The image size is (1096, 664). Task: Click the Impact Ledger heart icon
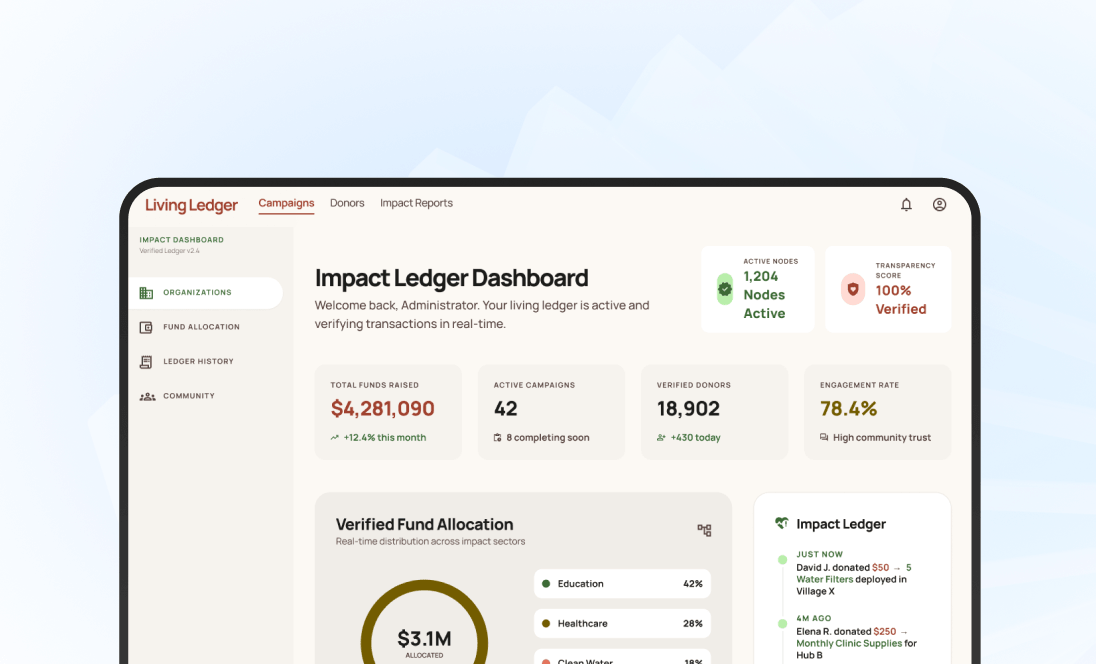pyautogui.click(x=780, y=522)
